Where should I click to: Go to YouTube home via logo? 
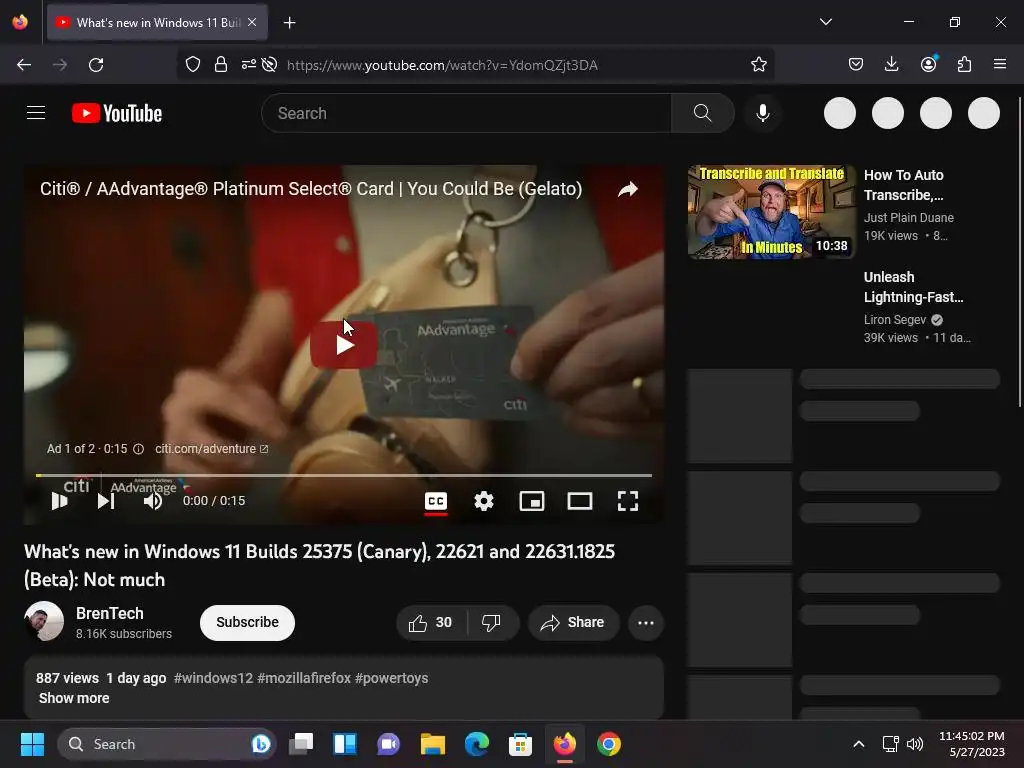click(117, 113)
